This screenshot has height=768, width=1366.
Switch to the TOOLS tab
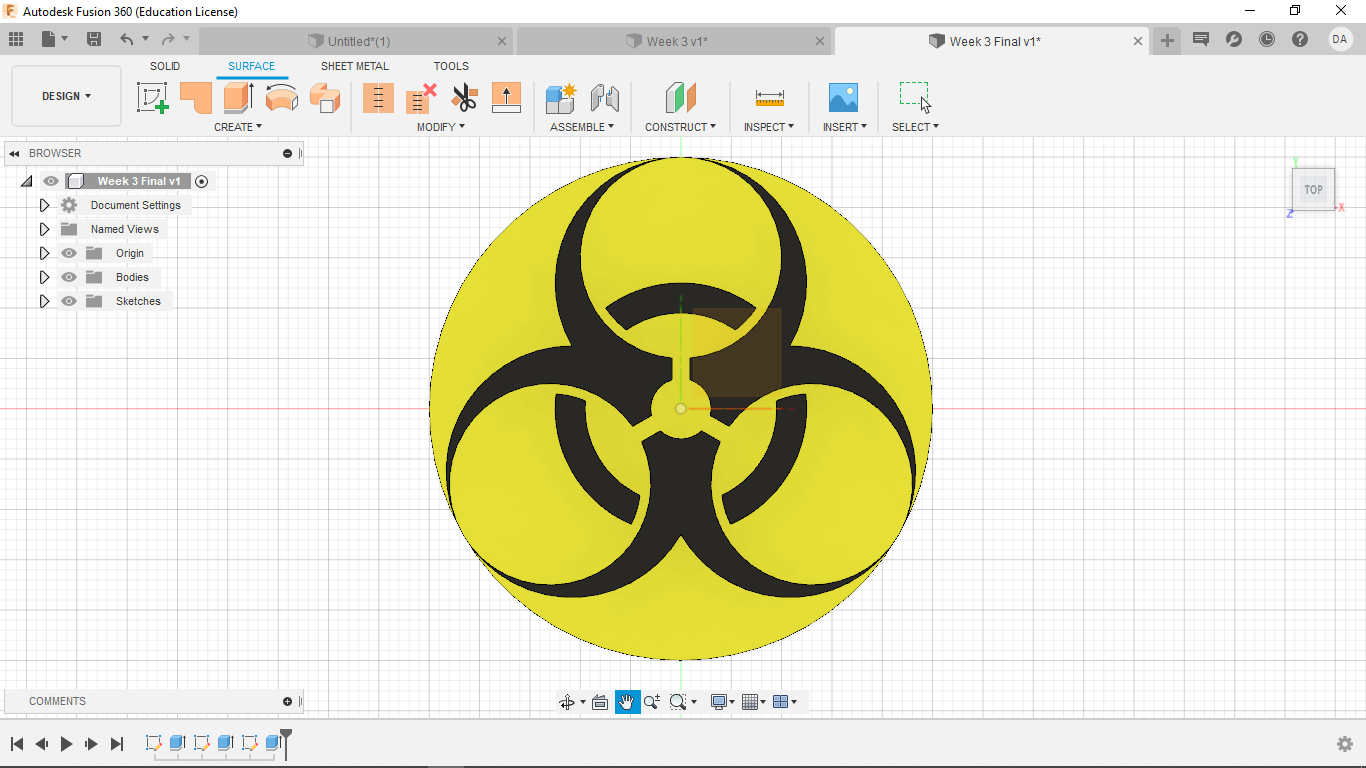(451, 66)
